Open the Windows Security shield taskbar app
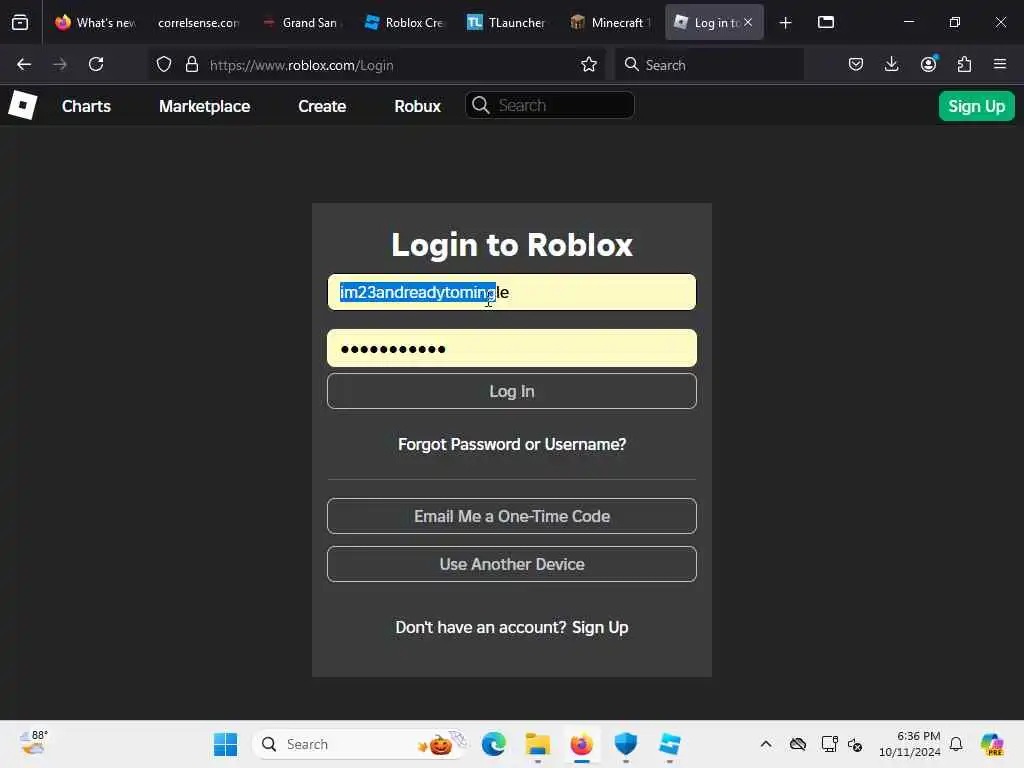The image size is (1024, 768). click(626, 744)
